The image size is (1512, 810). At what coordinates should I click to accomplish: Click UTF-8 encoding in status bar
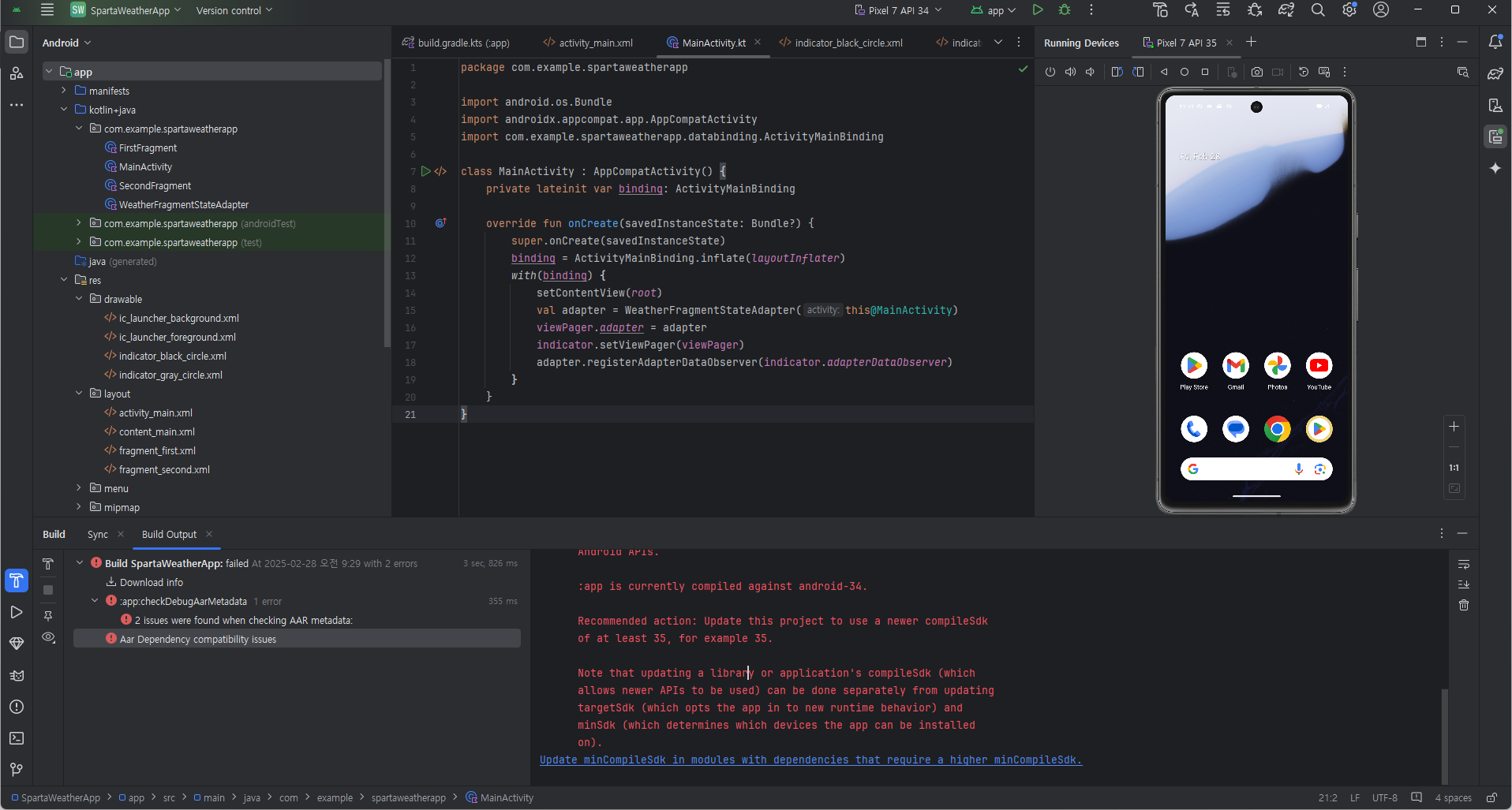(1385, 797)
